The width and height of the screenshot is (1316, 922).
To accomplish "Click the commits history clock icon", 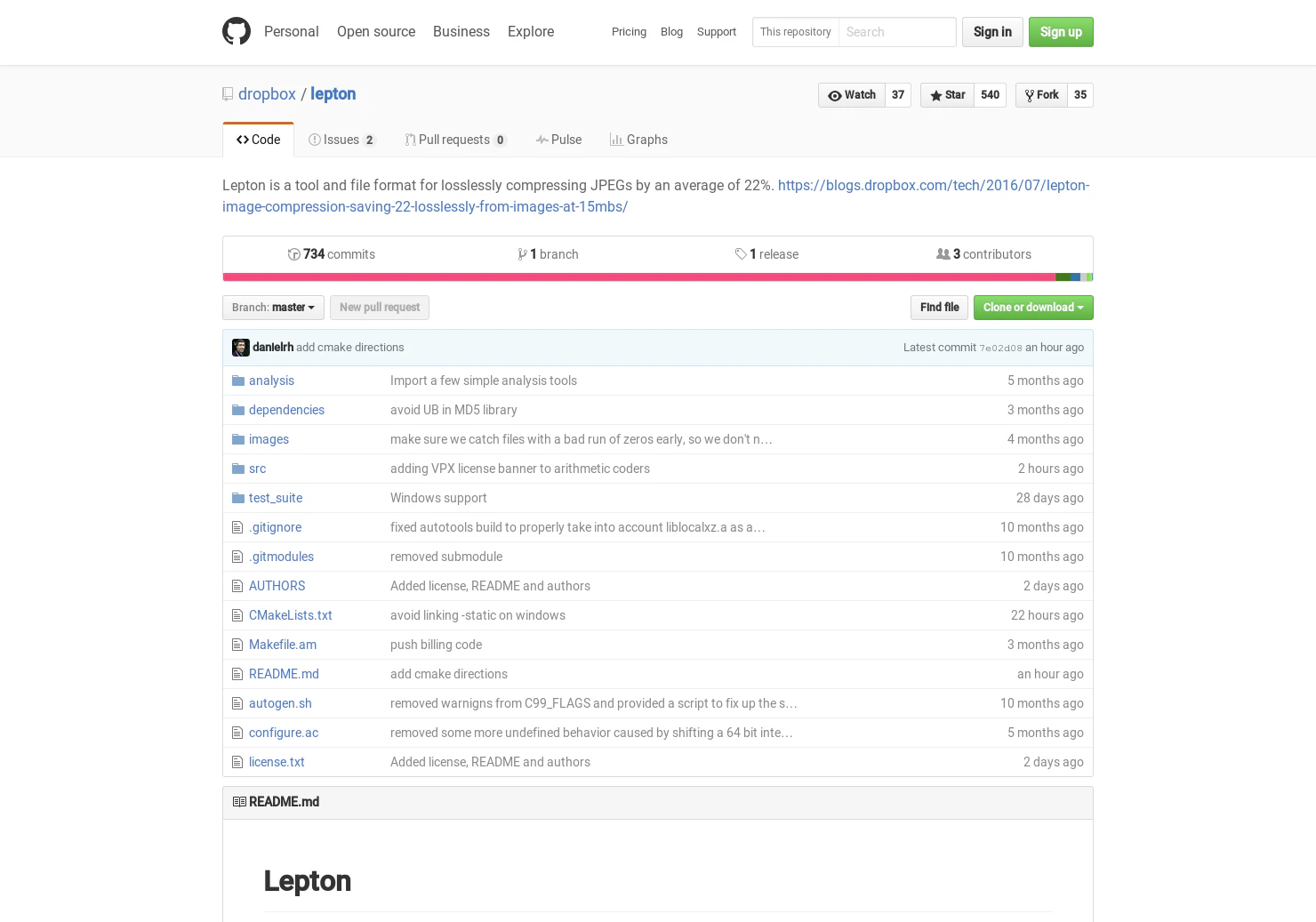I will 294,254.
